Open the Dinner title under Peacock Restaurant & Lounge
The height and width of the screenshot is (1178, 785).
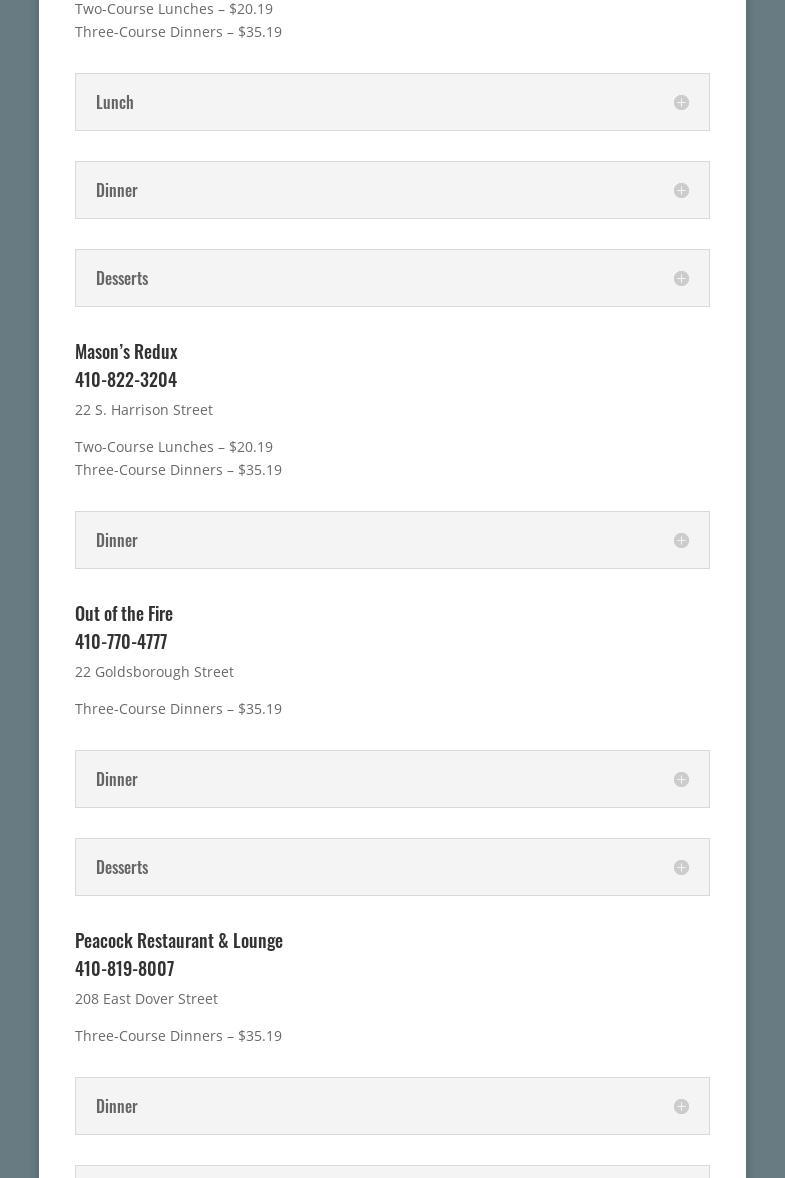(x=117, y=1106)
